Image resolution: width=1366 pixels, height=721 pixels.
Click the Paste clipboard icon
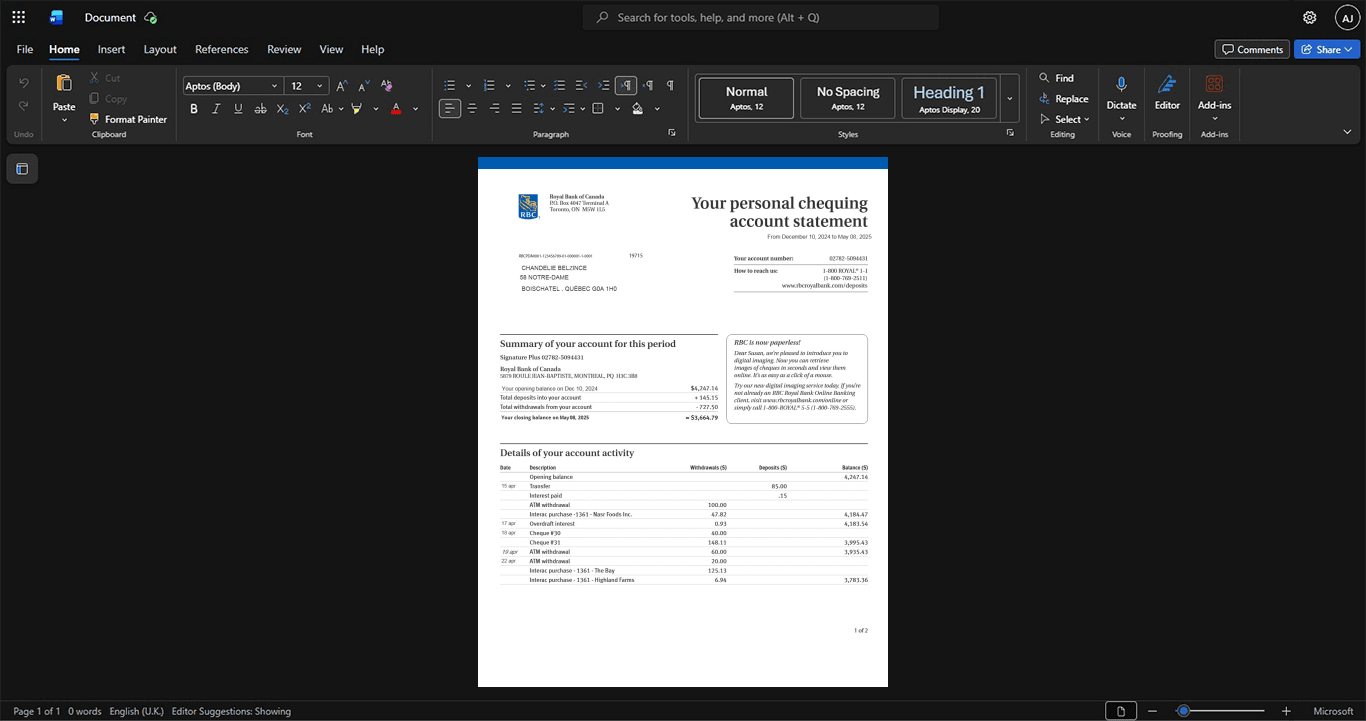coord(64,84)
